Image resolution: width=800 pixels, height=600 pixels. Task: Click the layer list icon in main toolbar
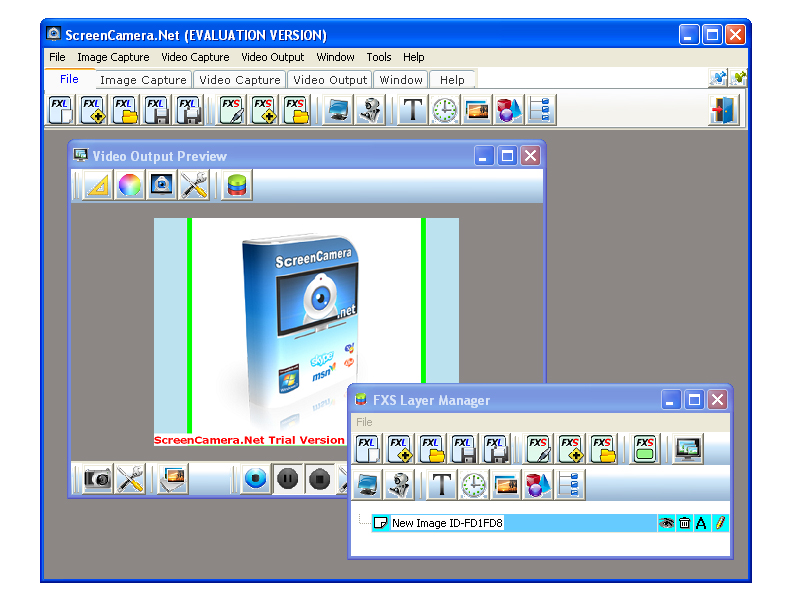point(541,110)
